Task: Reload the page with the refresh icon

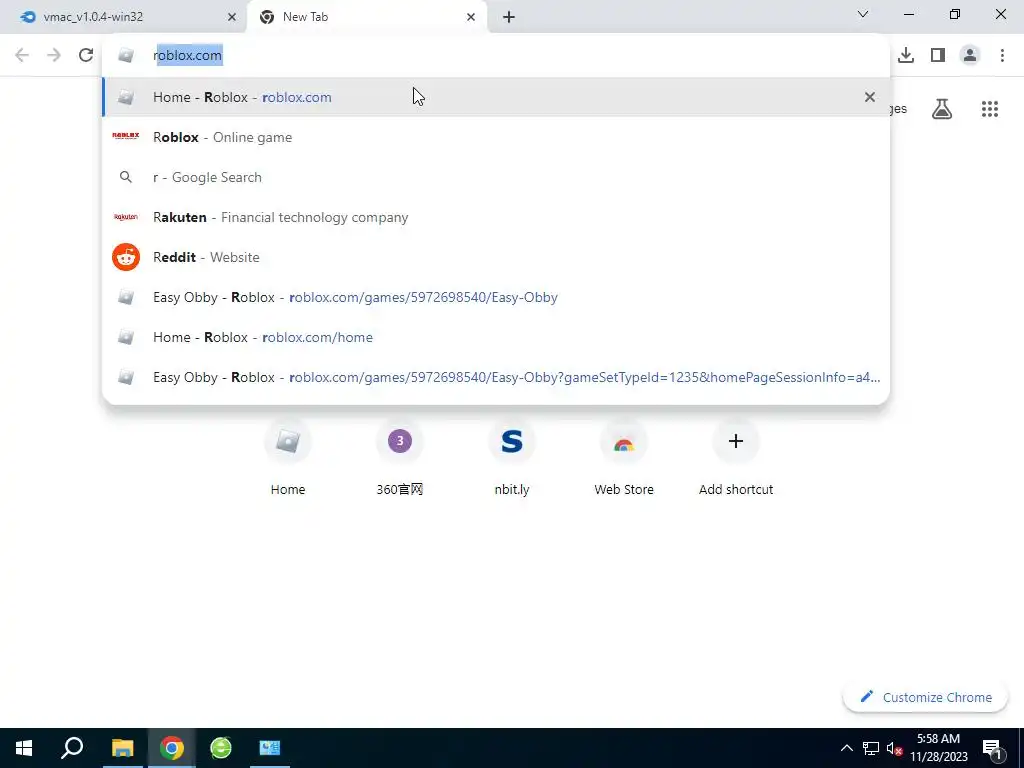Action: coord(86,55)
